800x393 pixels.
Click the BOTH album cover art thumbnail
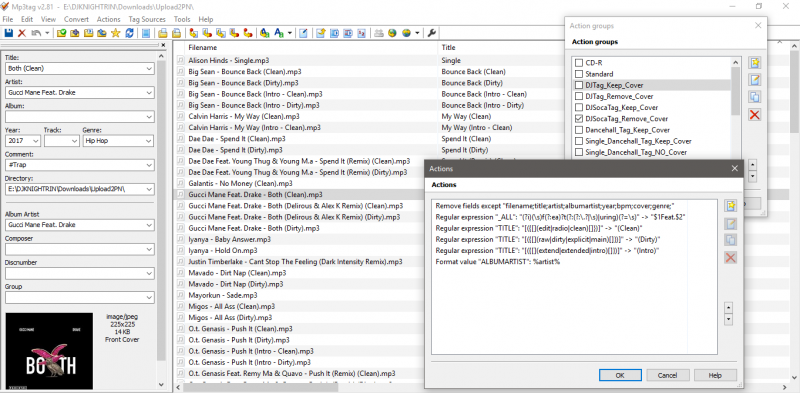coord(49,351)
